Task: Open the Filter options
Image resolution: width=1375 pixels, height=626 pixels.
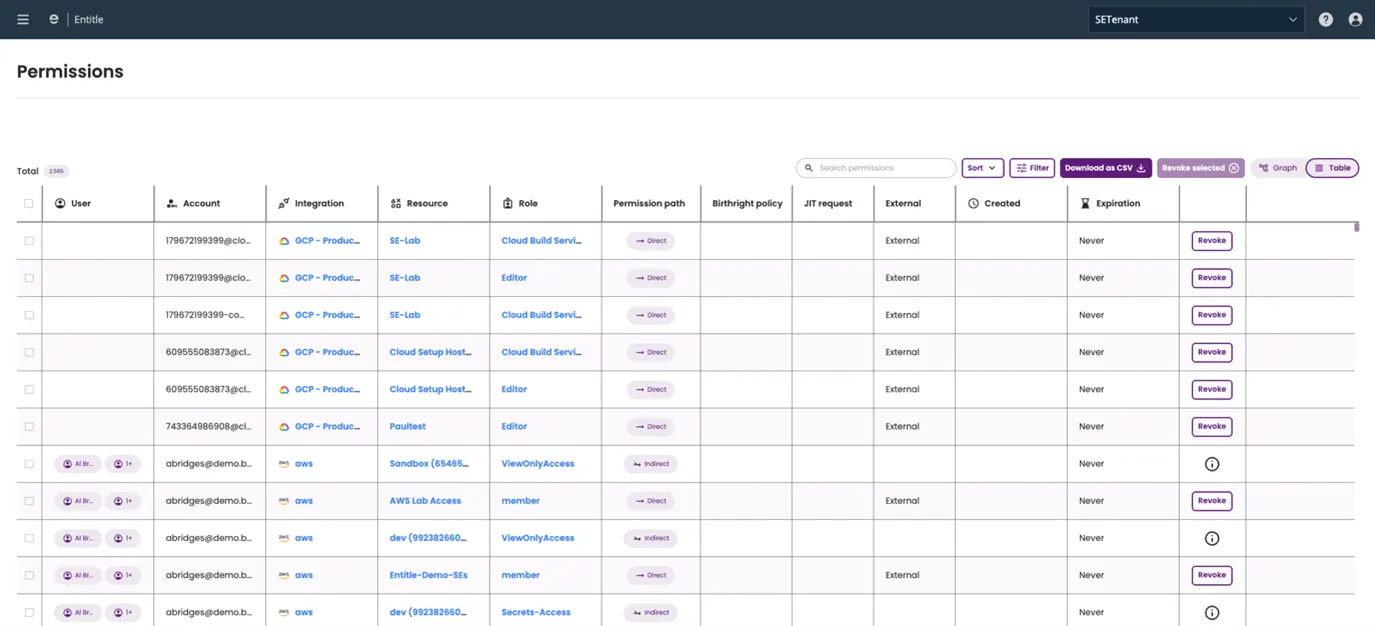Action: click(1032, 168)
